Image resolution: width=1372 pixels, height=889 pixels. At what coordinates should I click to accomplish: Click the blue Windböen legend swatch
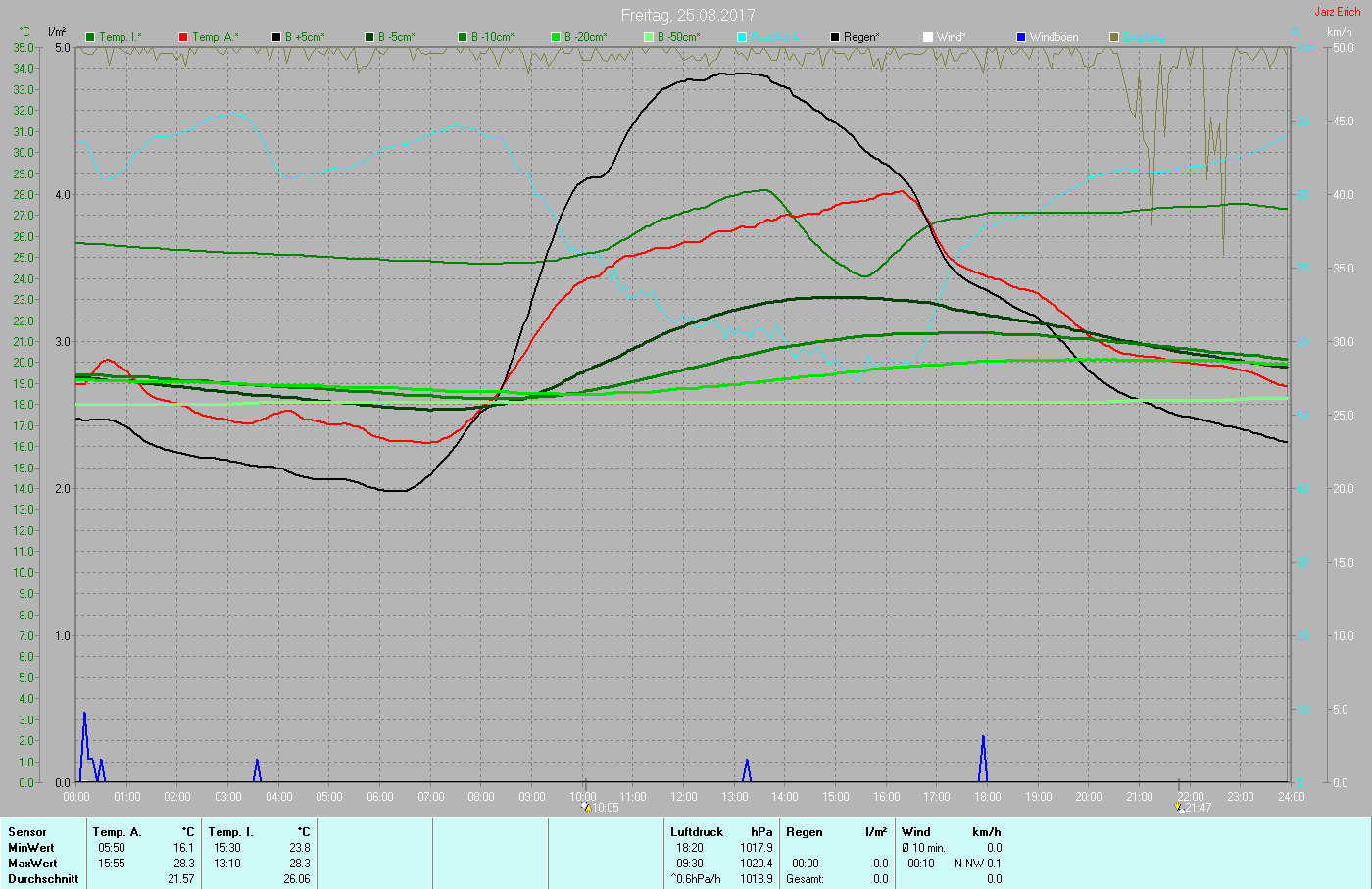tap(1021, 37)
